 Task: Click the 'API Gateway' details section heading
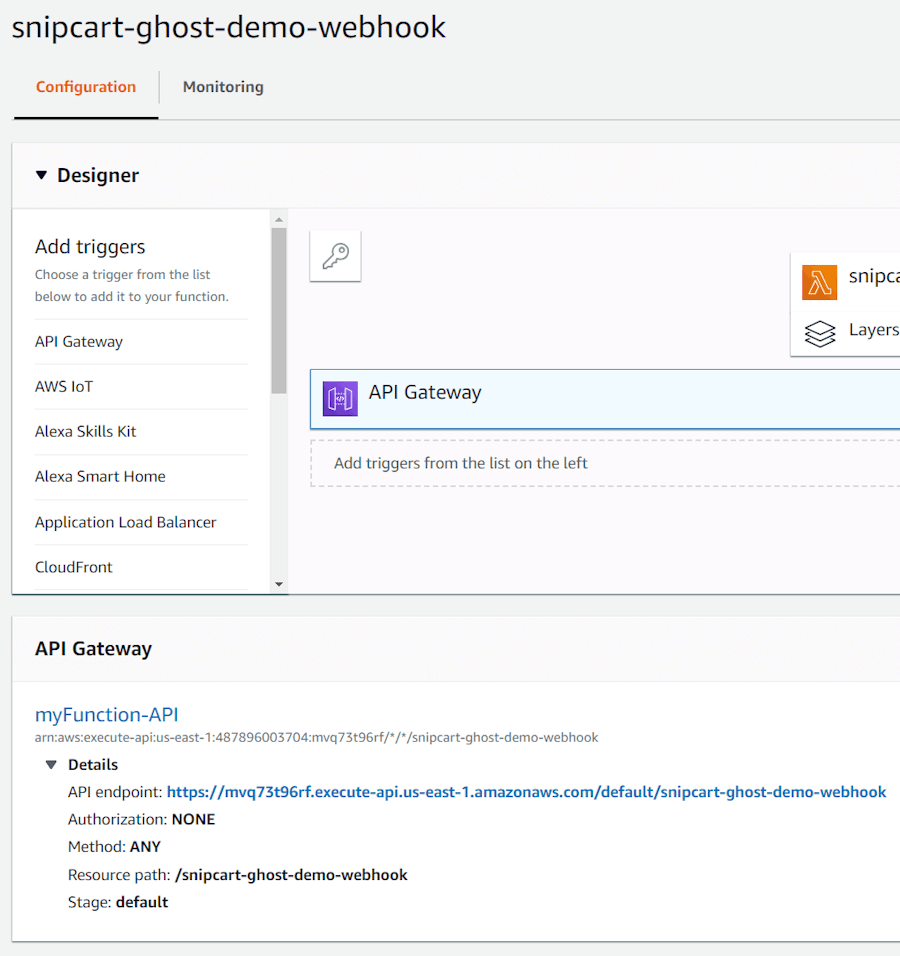click(x=93, y=649)
